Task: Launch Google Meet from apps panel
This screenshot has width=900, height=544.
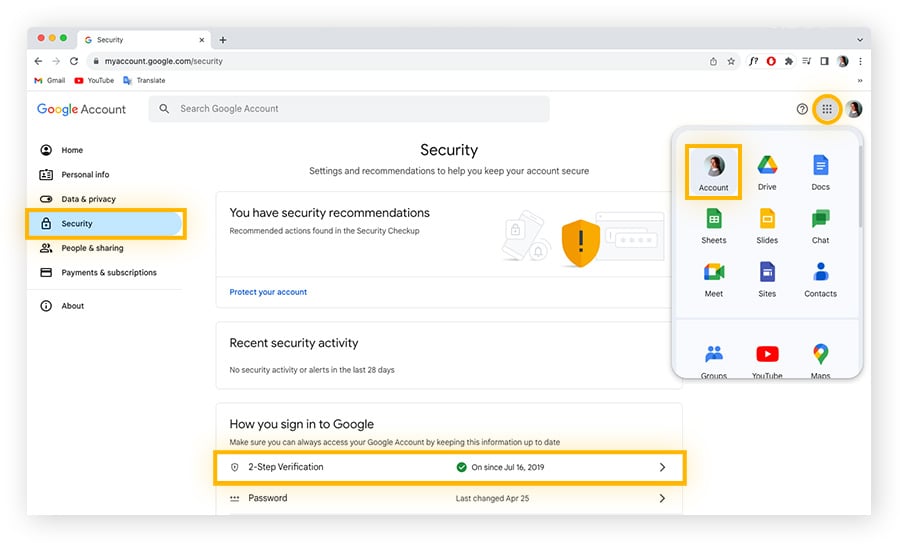Action: click(713, 279)
